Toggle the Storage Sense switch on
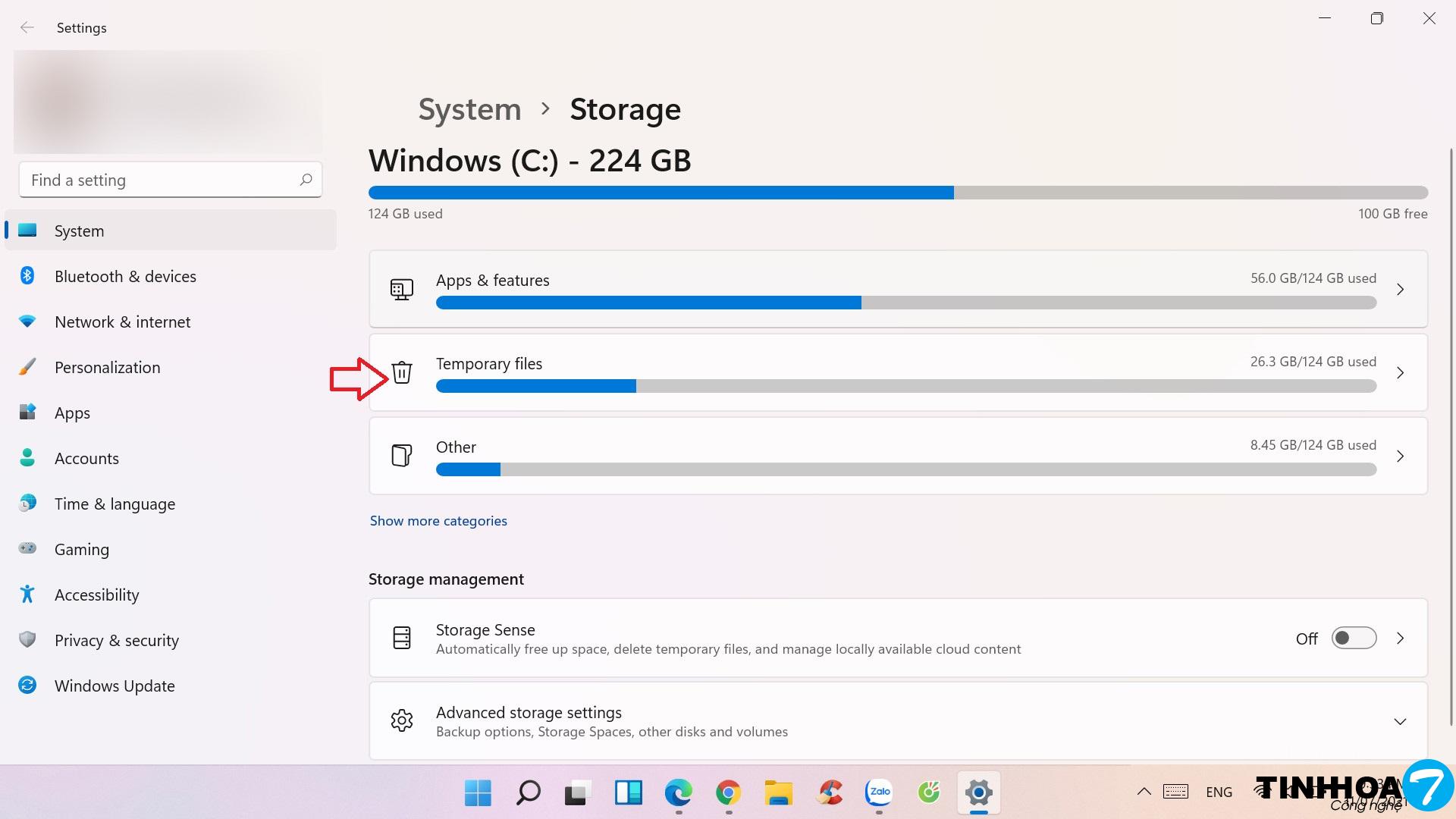The height and width of the screenshot is (819, 1456). 1354,639
